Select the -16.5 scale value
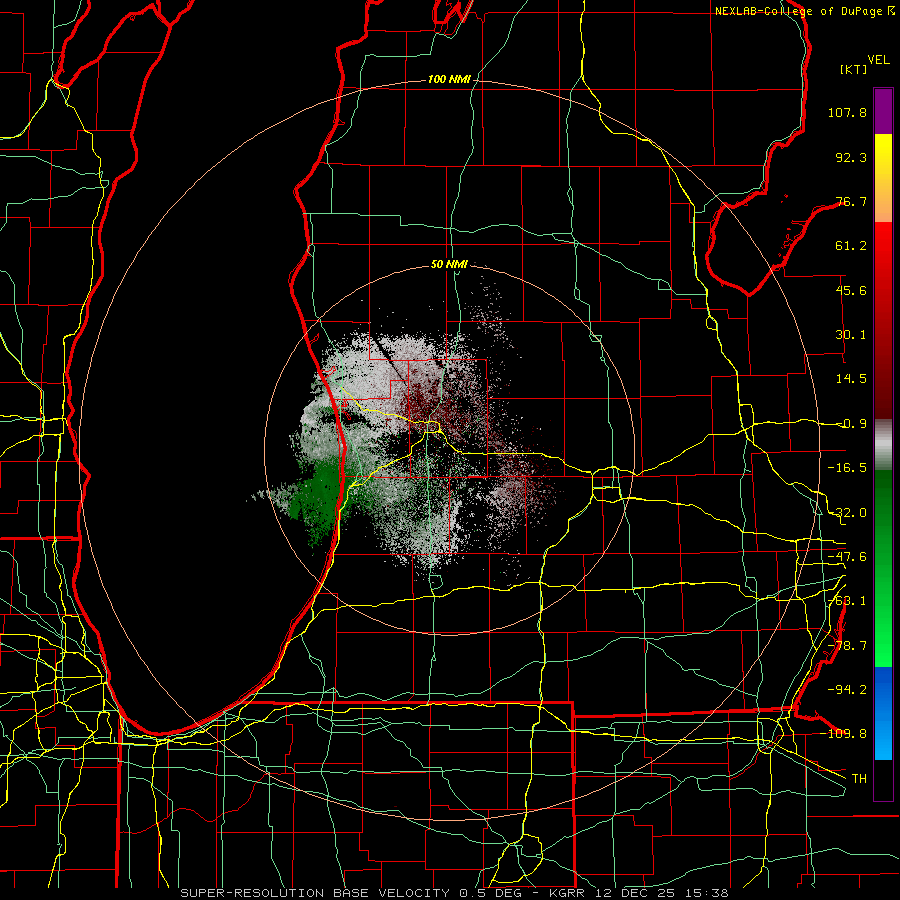 tap(847, 468)
